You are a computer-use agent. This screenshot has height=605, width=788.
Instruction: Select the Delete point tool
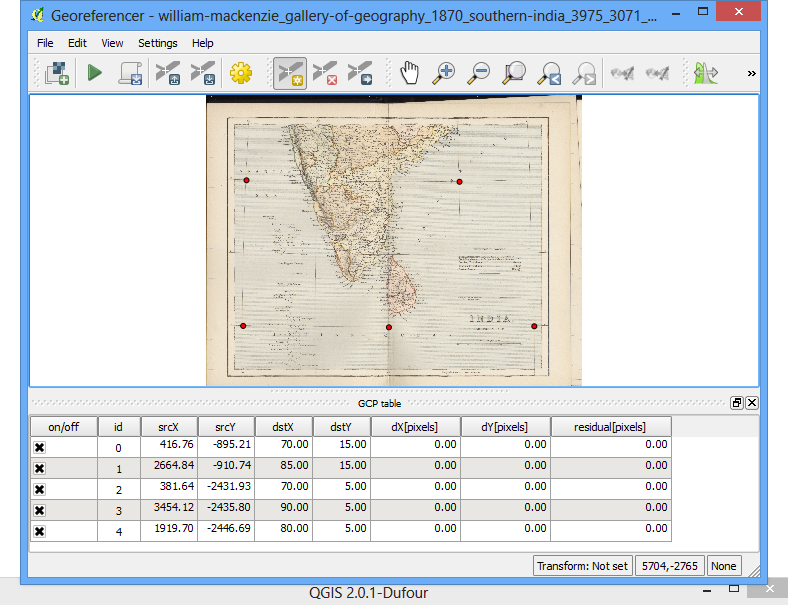(325, 73)
